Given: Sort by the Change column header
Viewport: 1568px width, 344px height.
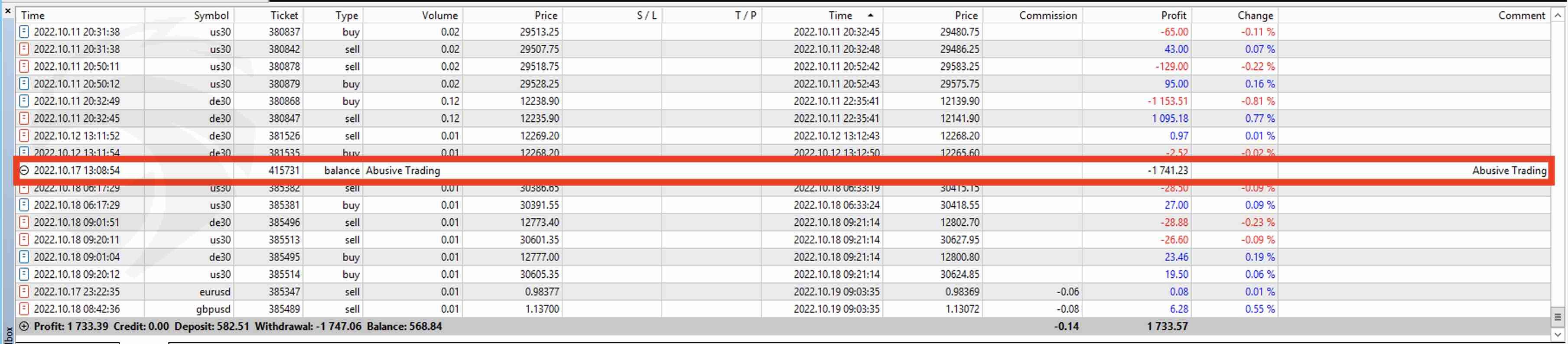Looking at the screenshot, I should point(1234,15).
